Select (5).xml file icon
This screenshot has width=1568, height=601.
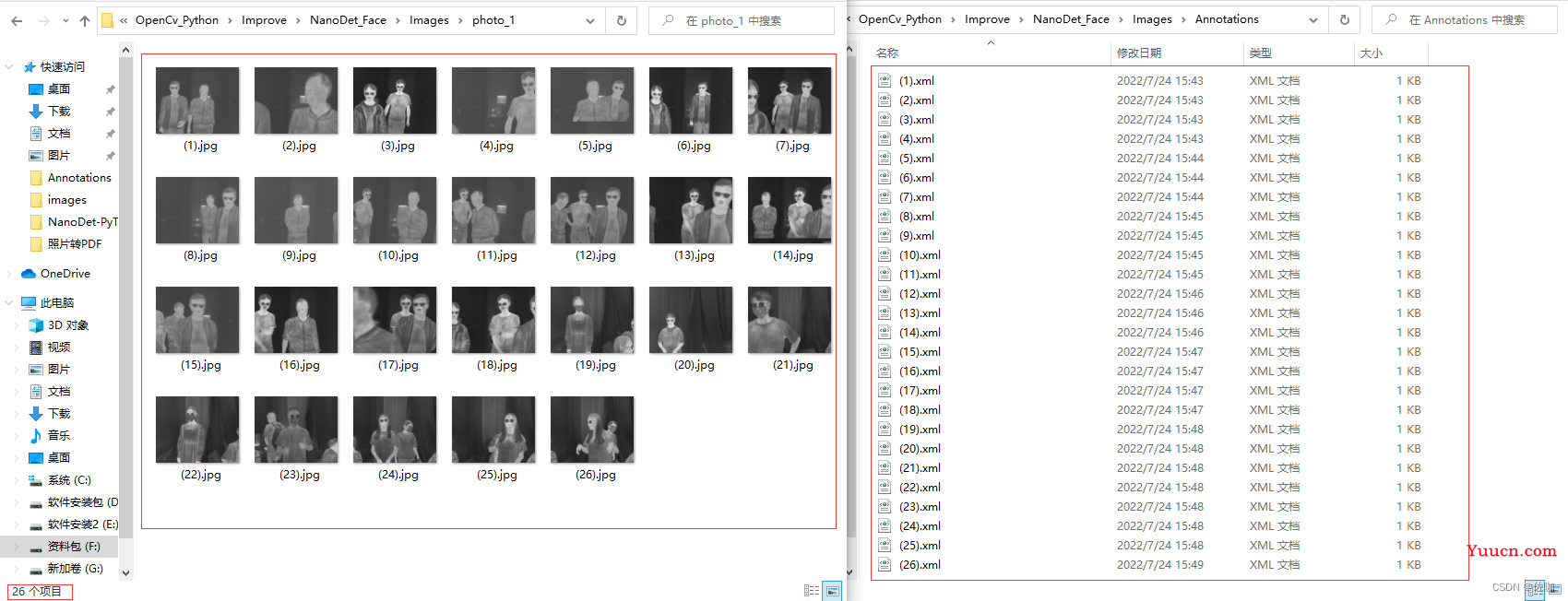pos(885,159)
